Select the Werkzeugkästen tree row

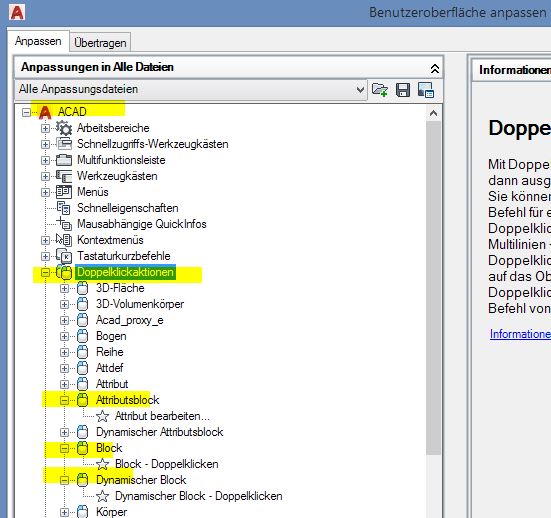[117, 176]
